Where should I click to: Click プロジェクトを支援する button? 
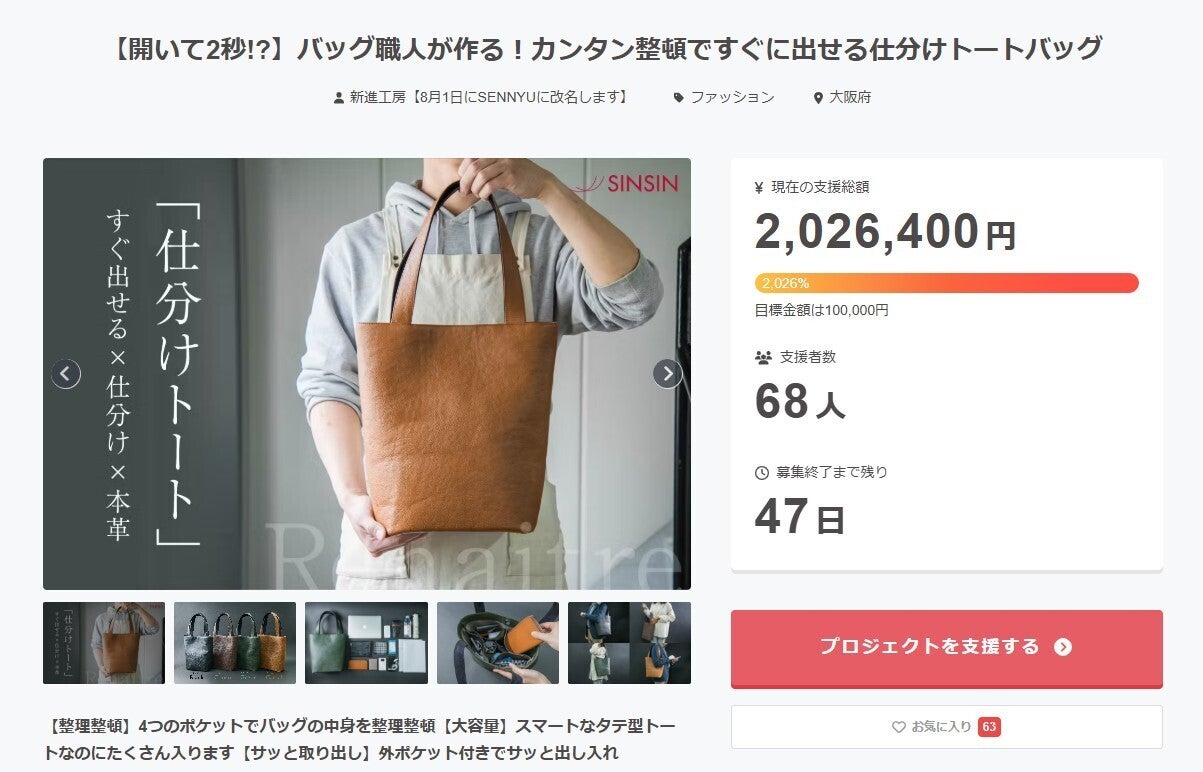947,648
